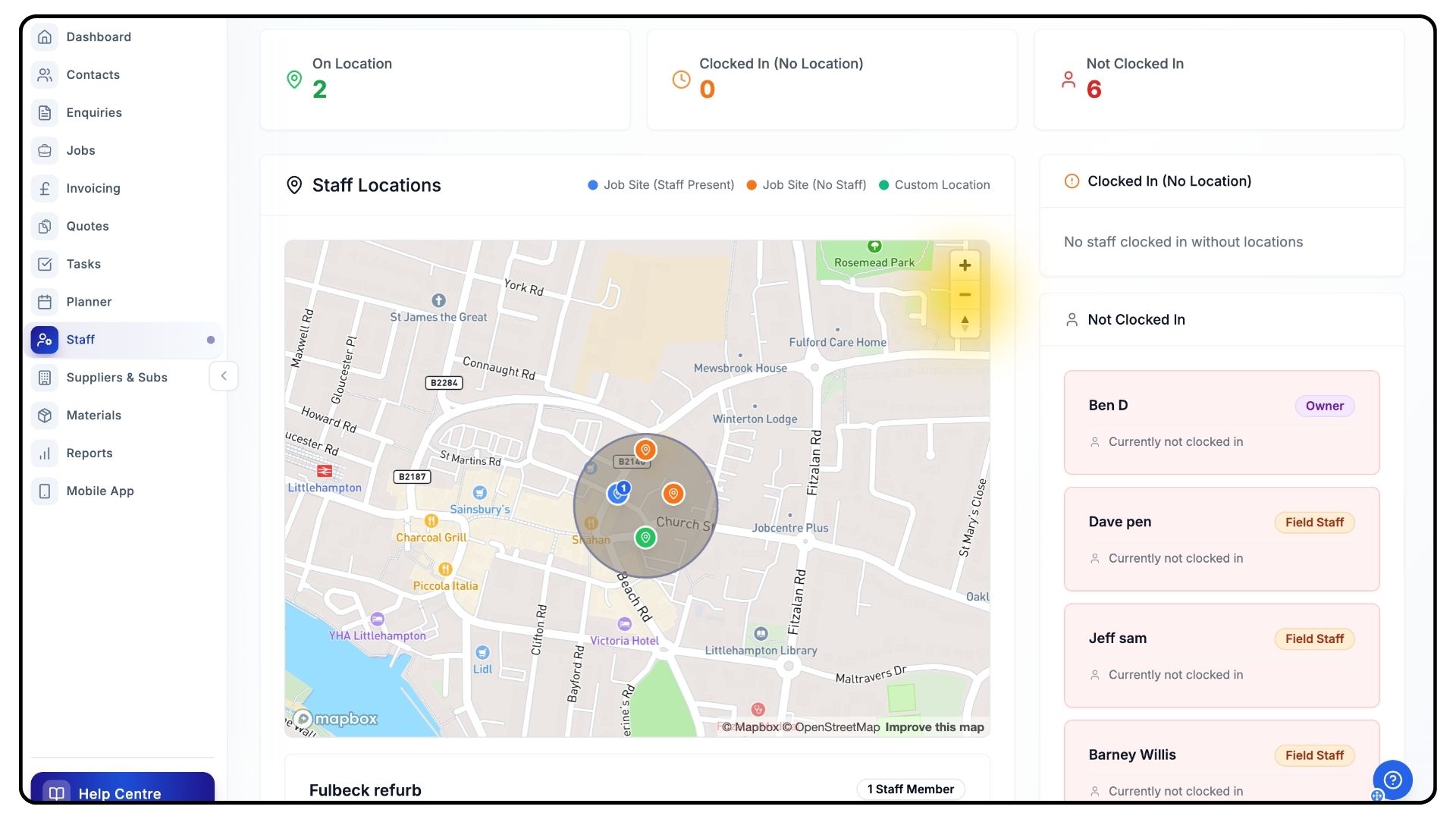Navigate to Reports in the sidebar
Viewport: 1456px width, 819px height.
[89, 453]
